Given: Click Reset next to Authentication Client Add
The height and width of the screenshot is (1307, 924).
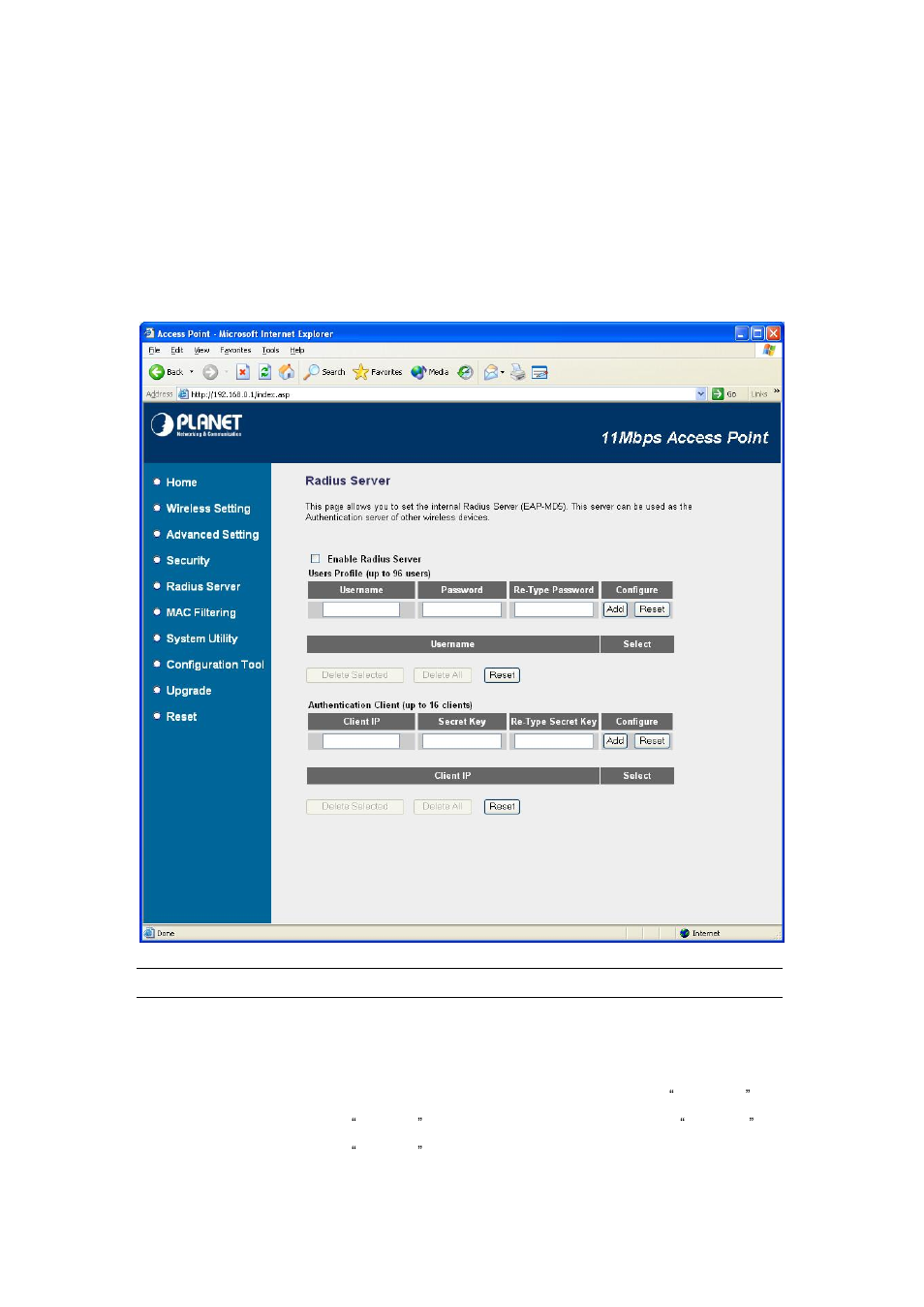Looking at the screenshot, I should [x=652, y=741].
